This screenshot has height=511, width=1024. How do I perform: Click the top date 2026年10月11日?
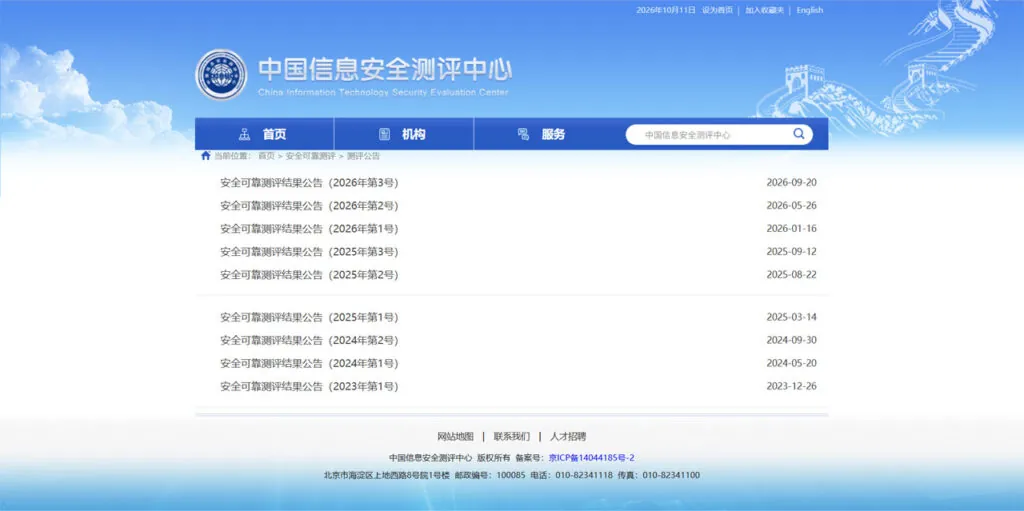tap(666, 10)
